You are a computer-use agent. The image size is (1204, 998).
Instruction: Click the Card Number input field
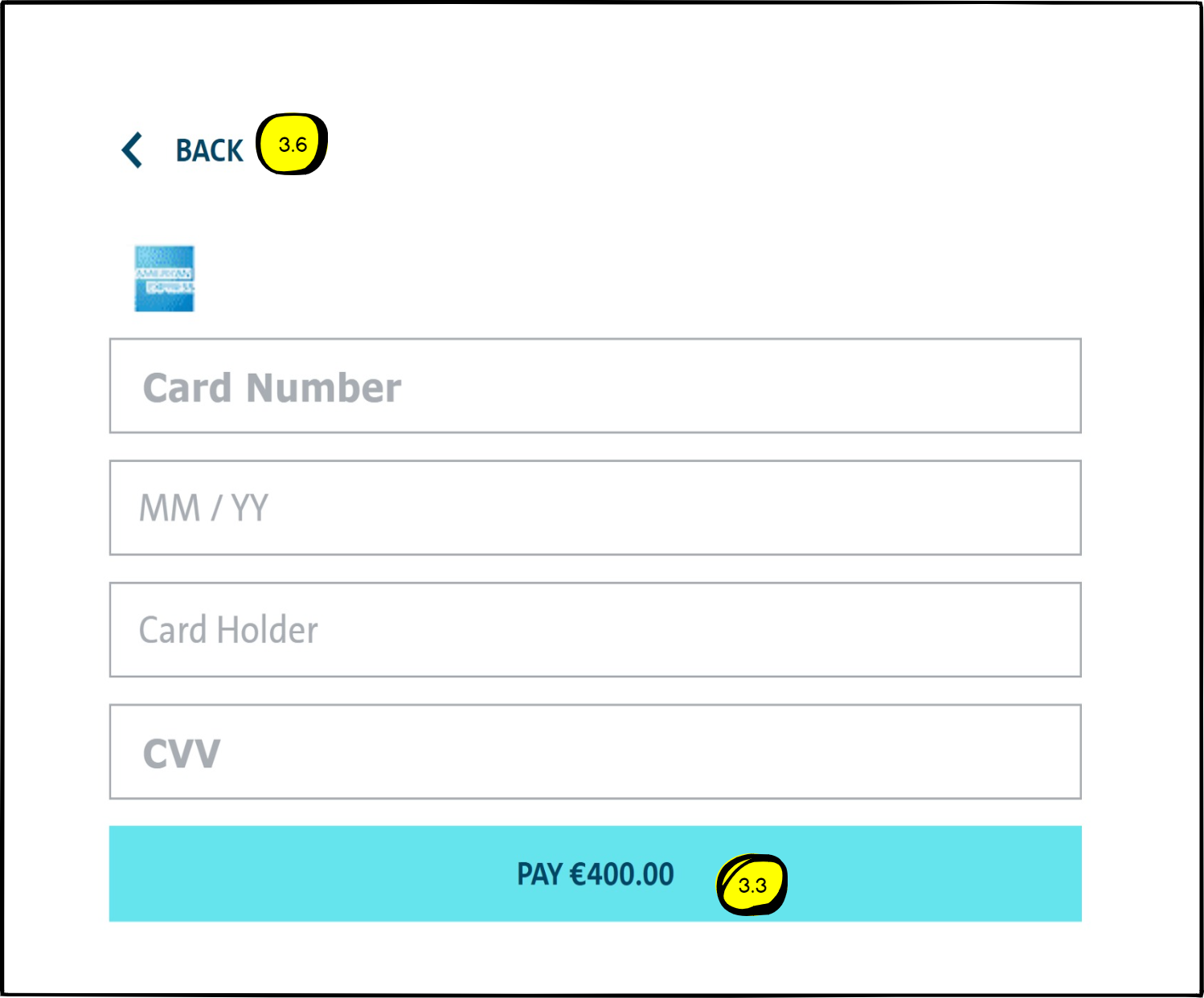pos(595,387)
